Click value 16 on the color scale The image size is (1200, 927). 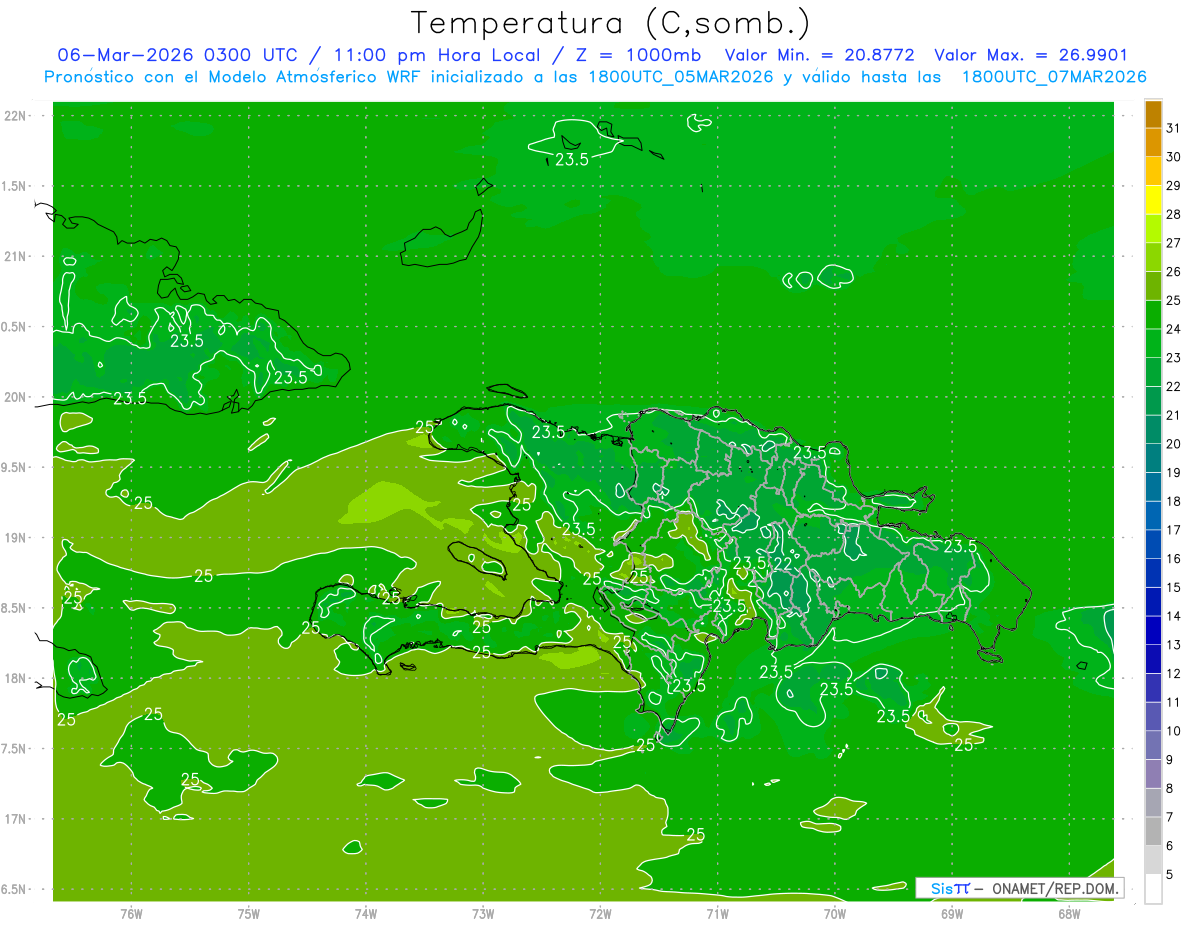click(1173, 559)
